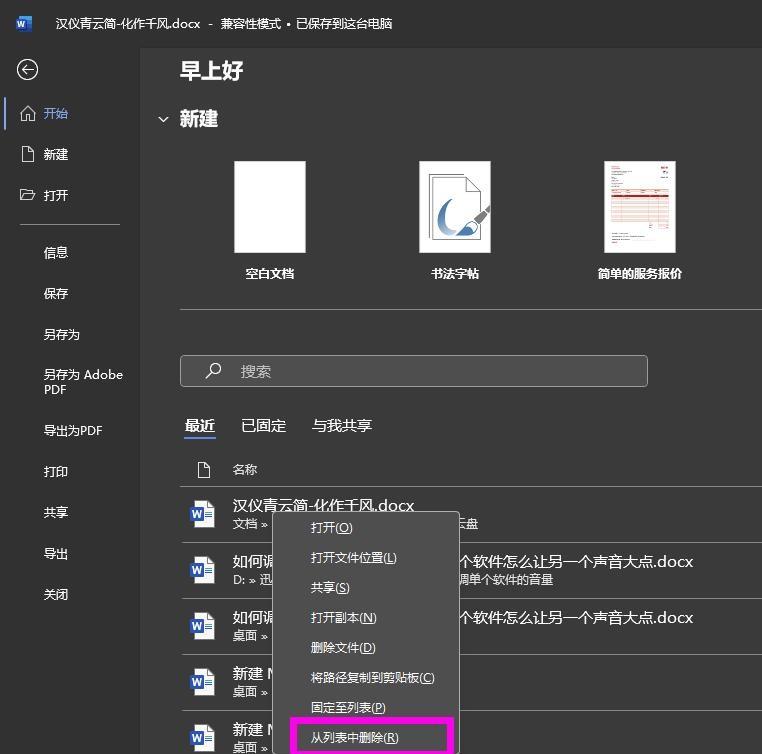The height and width of the screenshot is (754, 762).
Task: Click the back arrow circle icon
Action: pyautogui.click(x=27, y=69)
